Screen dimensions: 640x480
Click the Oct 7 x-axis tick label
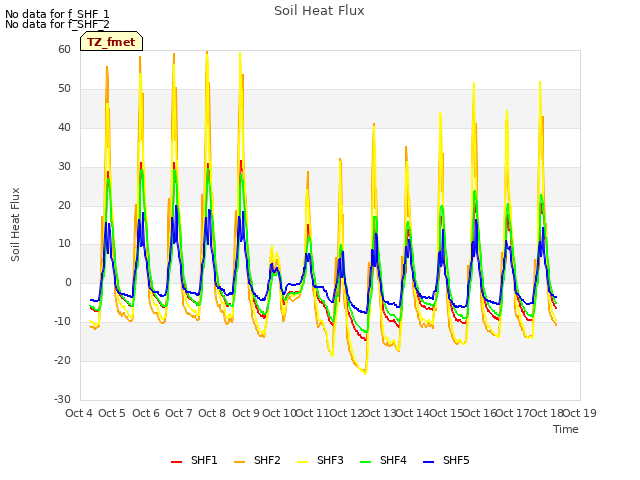(x=179, y=413)
